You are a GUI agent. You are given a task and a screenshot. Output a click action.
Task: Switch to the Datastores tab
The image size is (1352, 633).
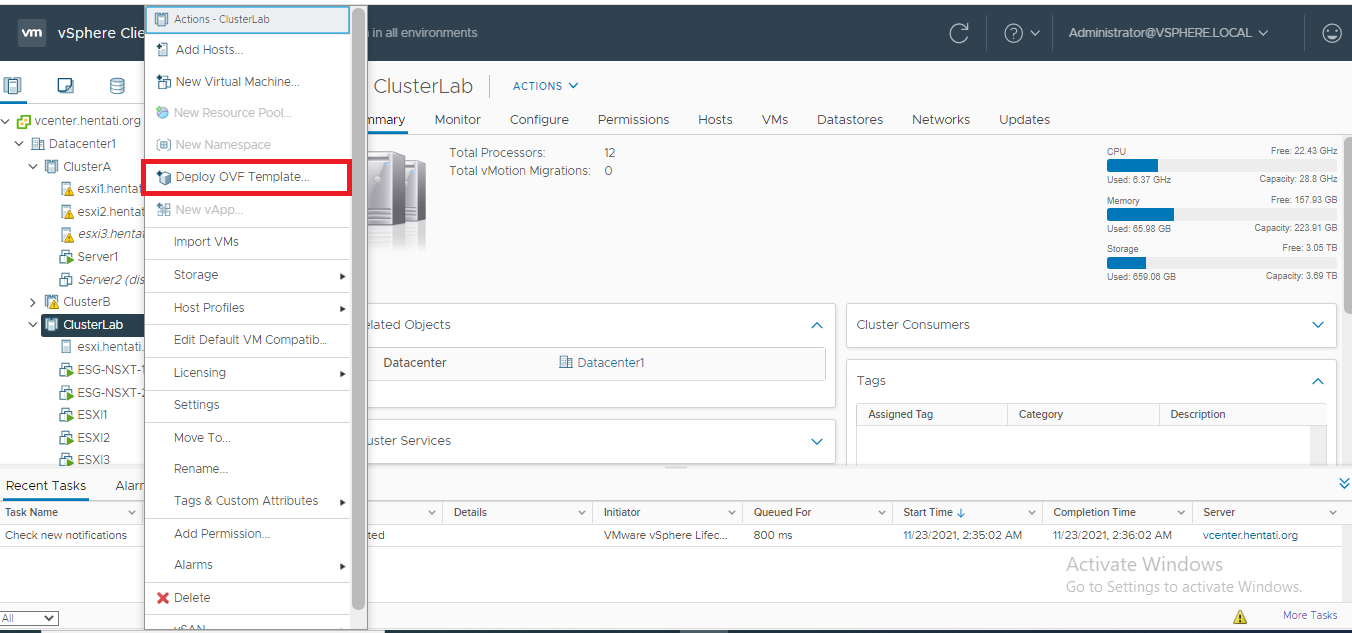click(850, 120)
